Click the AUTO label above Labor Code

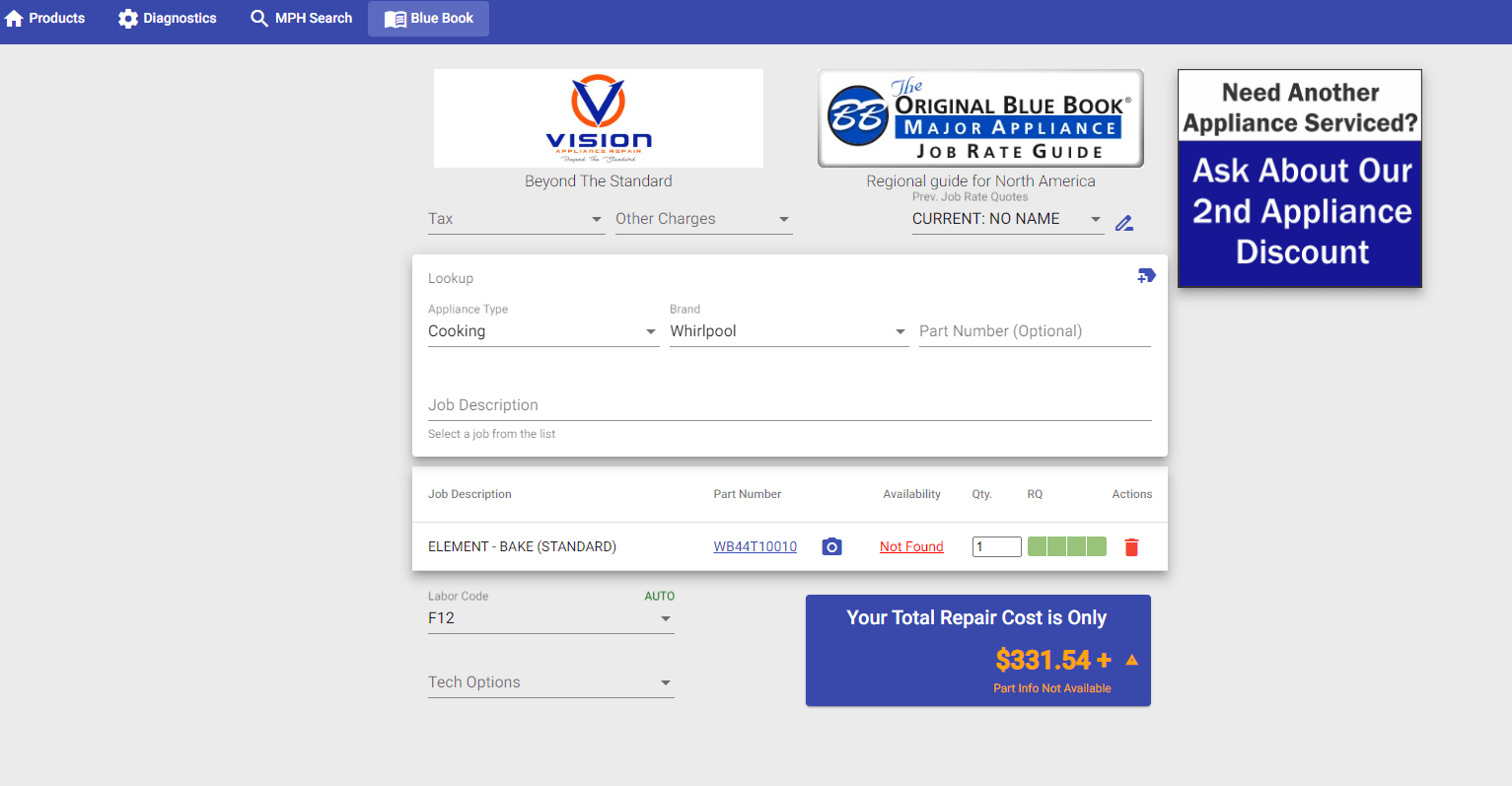pyautogui.click(x=660, y=597)
